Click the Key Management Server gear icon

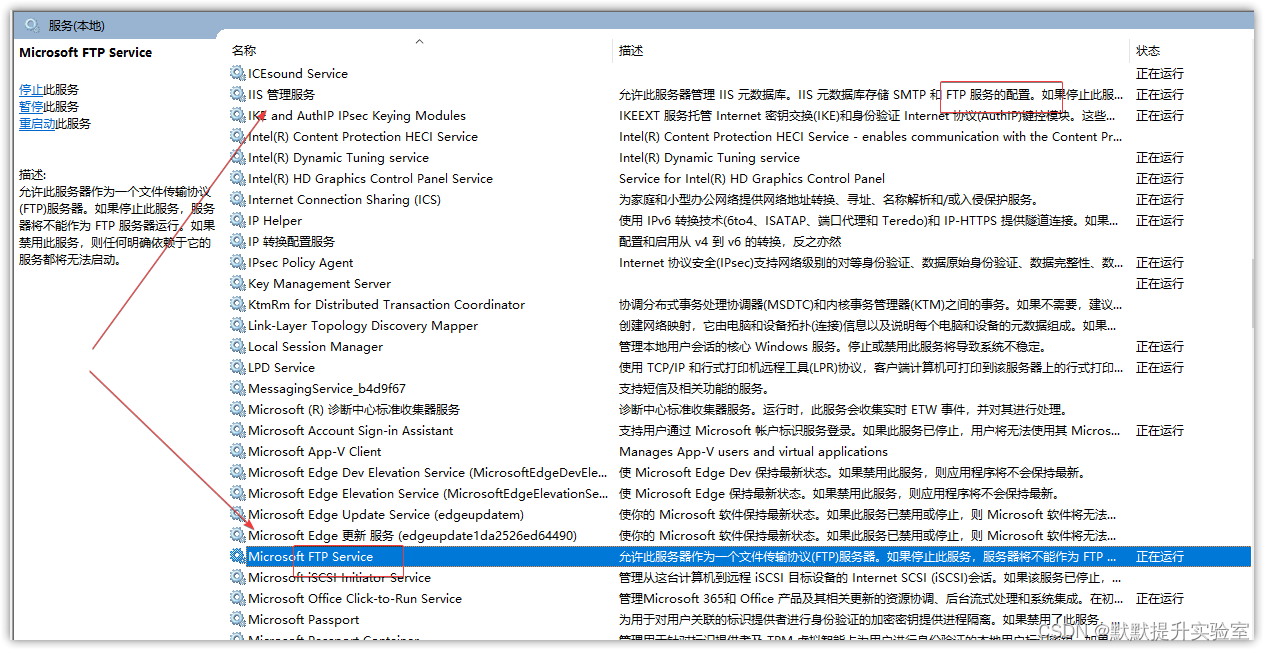[237, 283]
